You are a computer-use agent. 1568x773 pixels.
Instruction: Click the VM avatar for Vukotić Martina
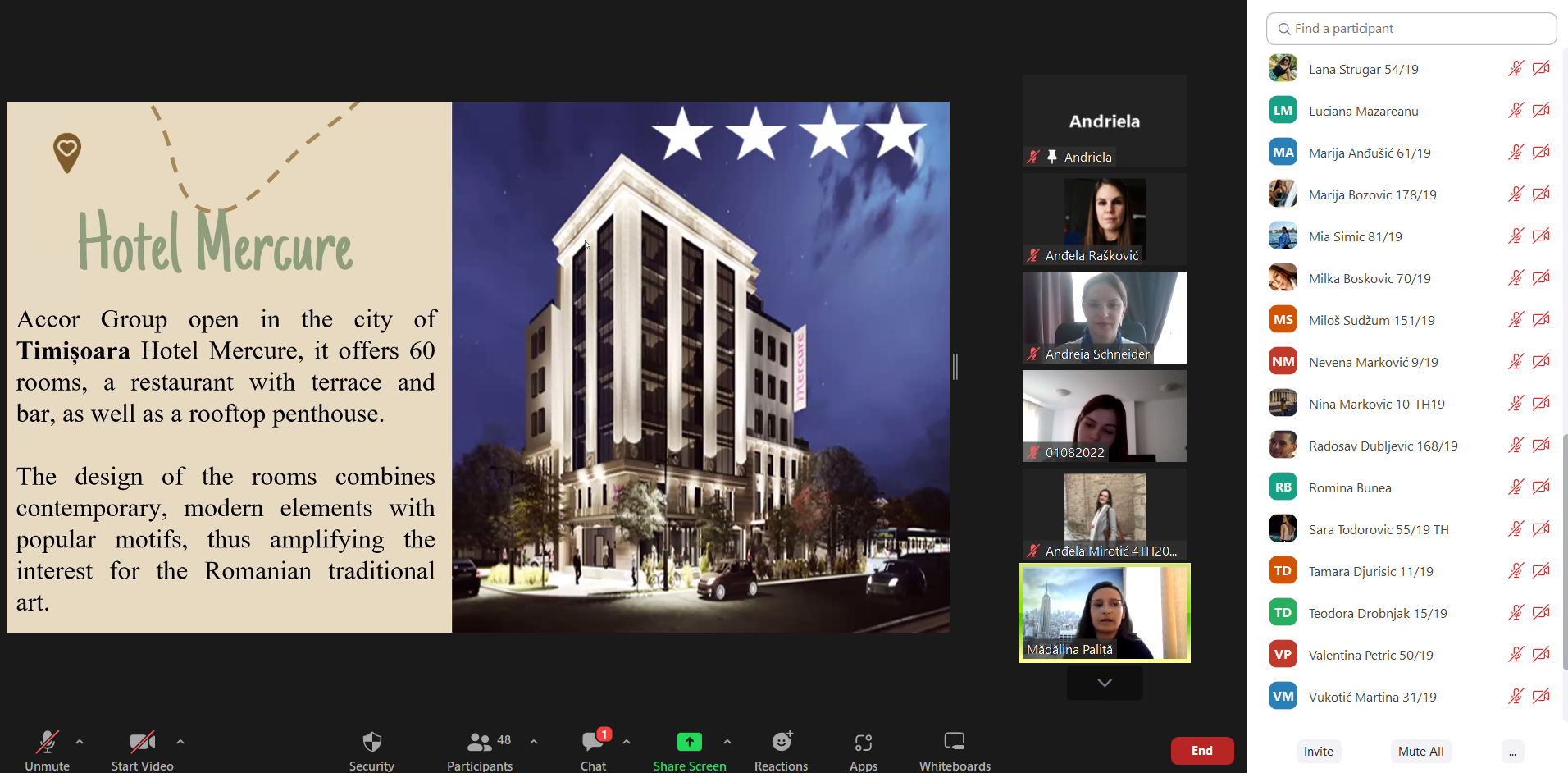pos(1283,696)
